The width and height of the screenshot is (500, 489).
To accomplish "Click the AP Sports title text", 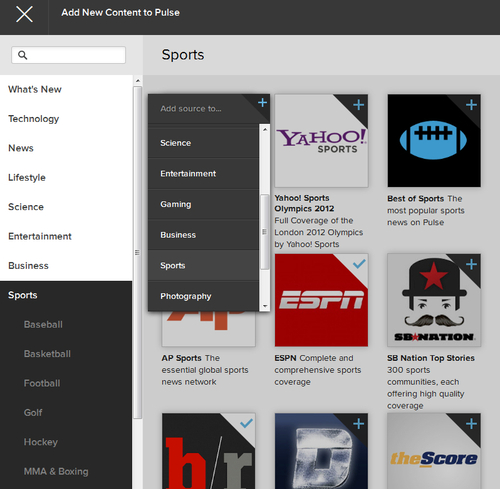I will coord(181,358).
